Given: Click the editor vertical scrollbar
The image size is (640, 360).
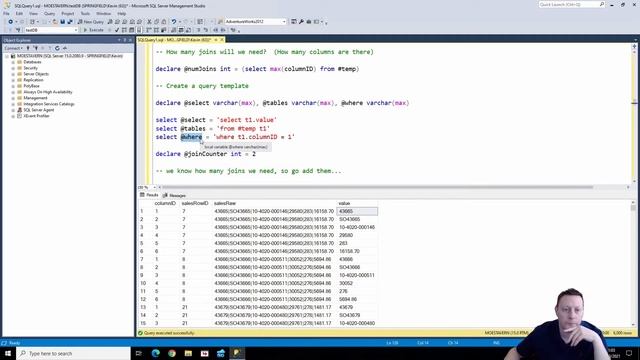Looking at the screenshot, I should pyautogui.click(x=634, y=113).
